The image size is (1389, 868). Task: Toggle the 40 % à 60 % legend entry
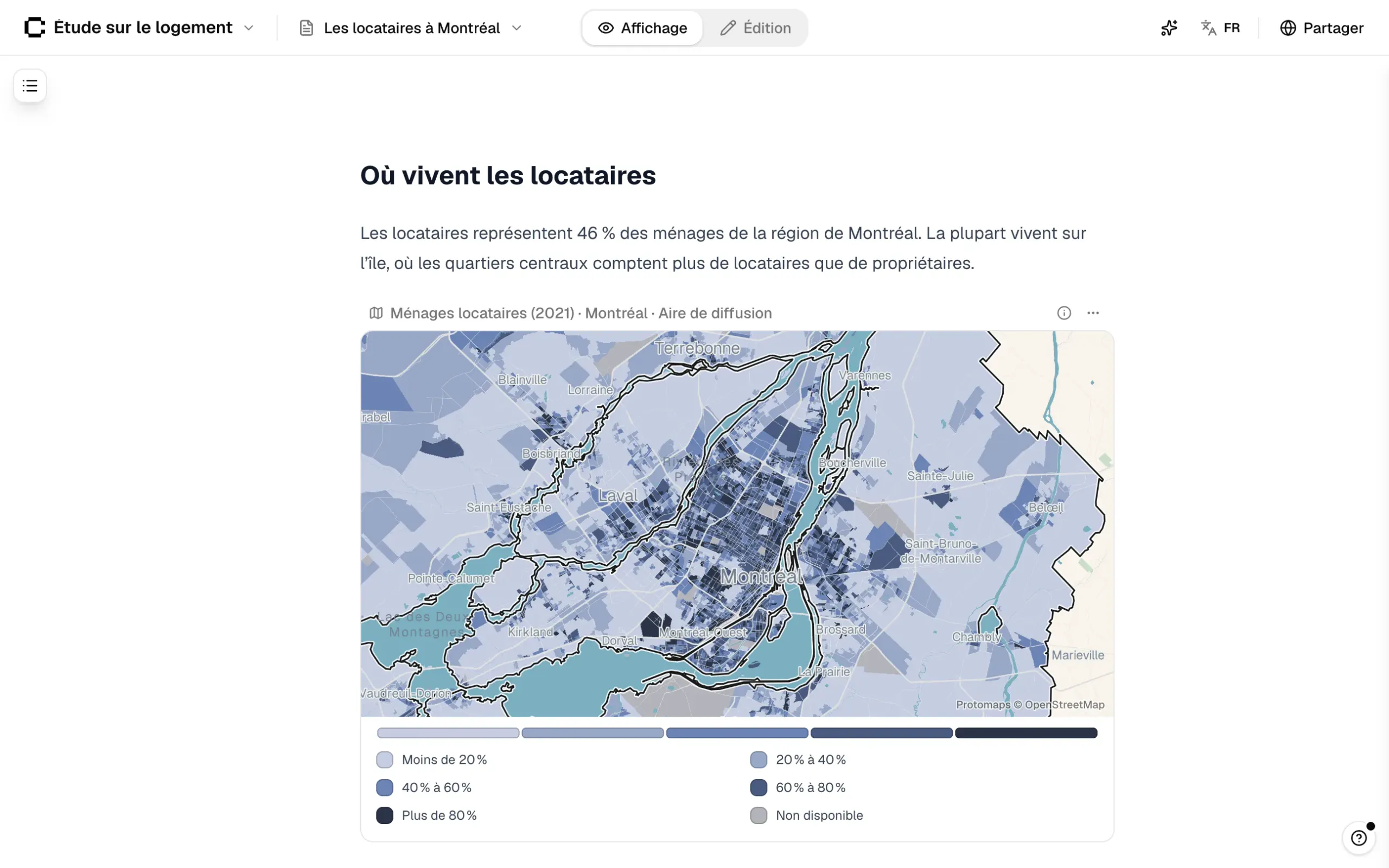[424, 788]
